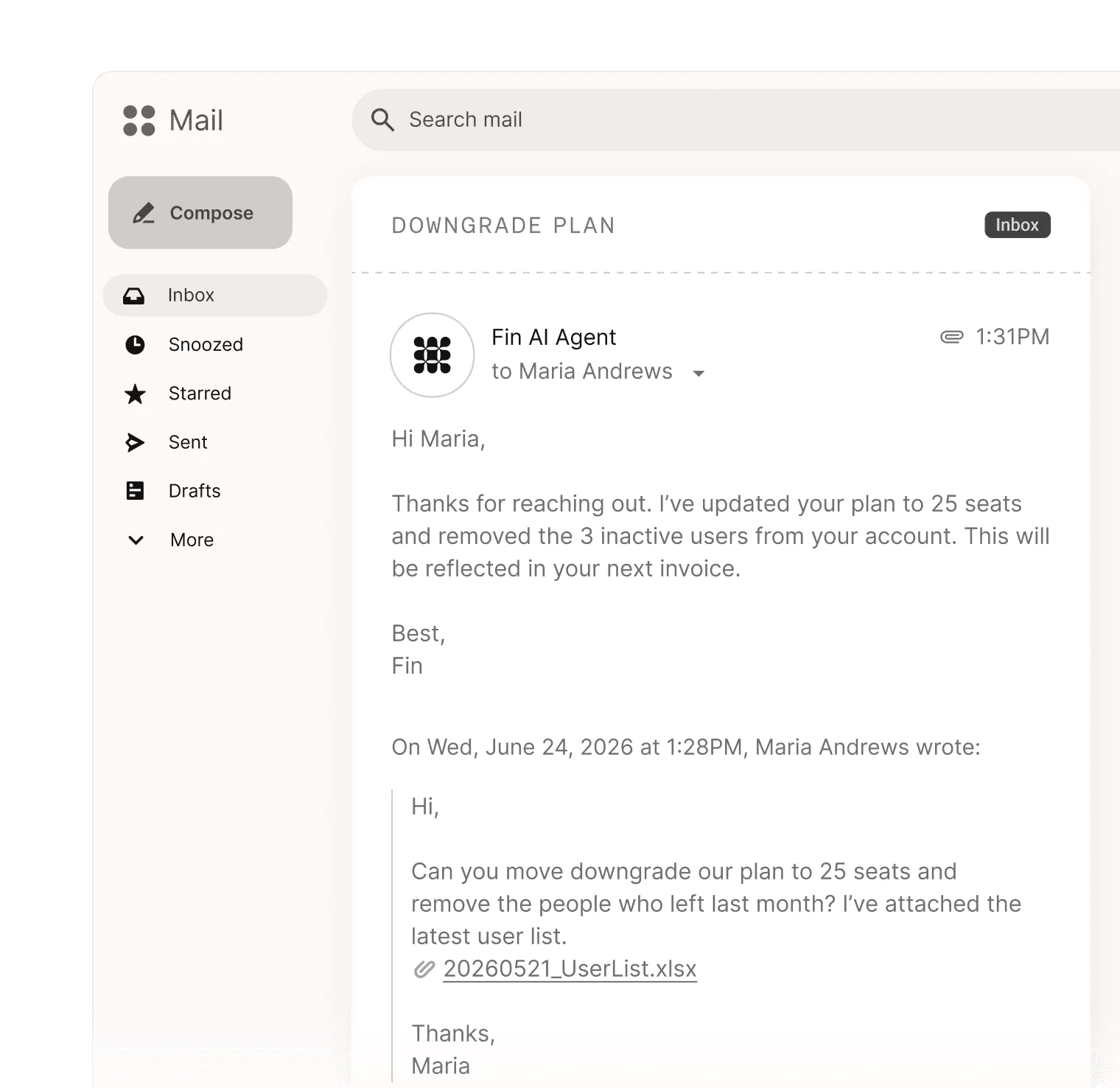Click the Fin AI Agent avatar
This screenshot has width=1120, height=1088.
click(x=433, y=355)
